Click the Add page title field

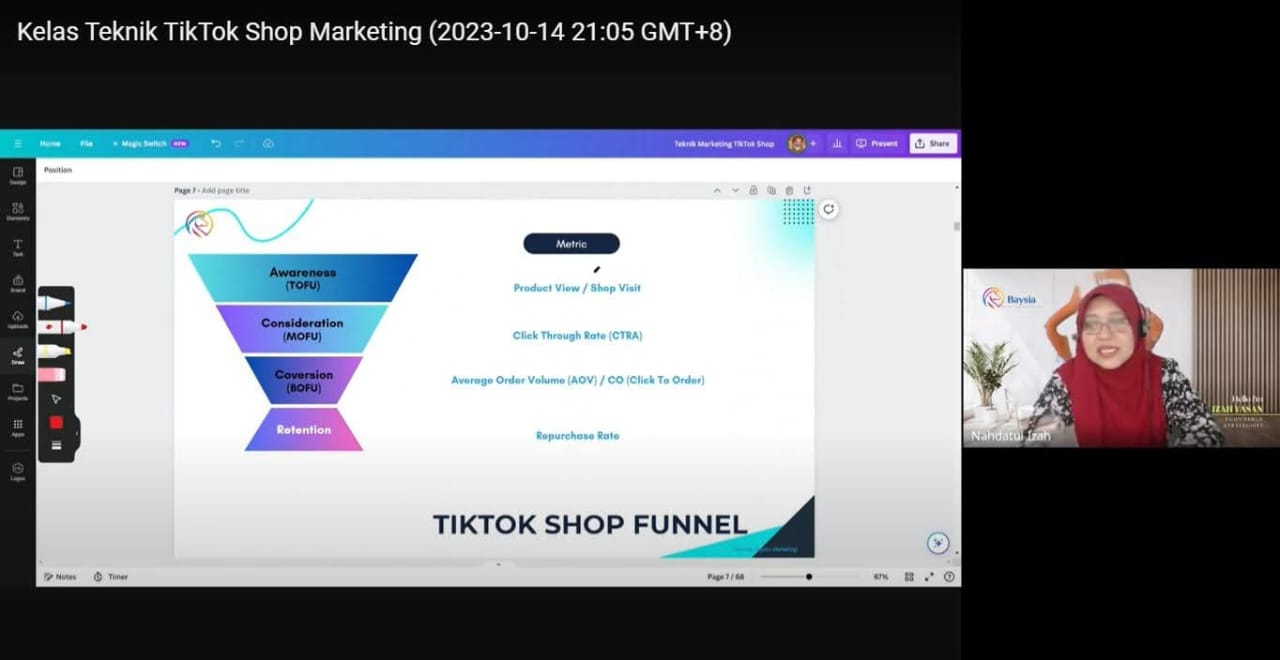[x=225, y=190]
